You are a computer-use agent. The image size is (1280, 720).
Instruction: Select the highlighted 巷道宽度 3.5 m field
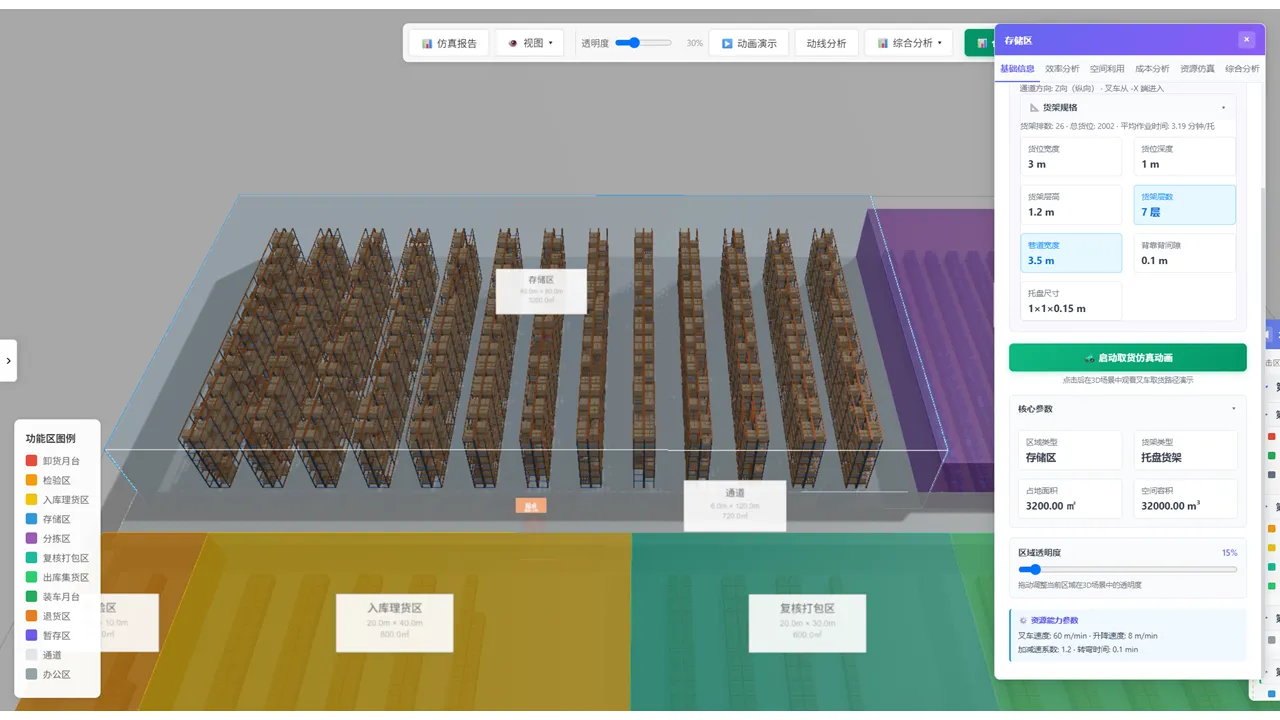(x=1071, y=253)
